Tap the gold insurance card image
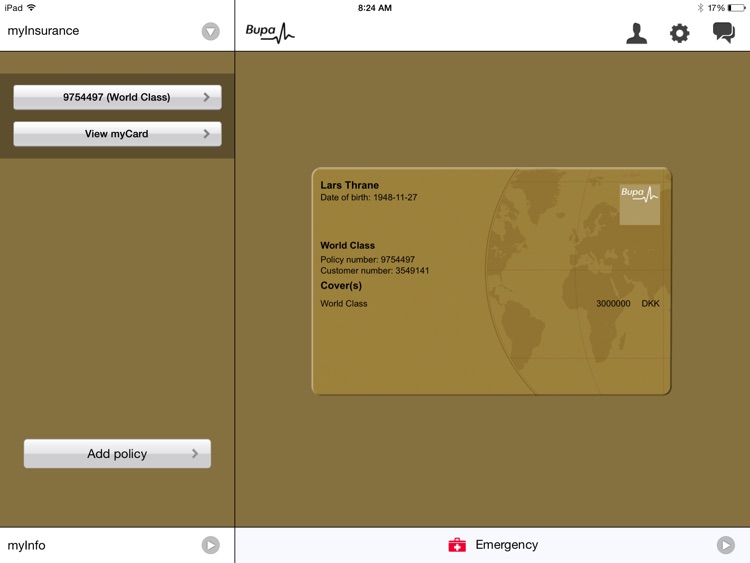This screenshot has width=750, height=563. (x=491, y=281)
